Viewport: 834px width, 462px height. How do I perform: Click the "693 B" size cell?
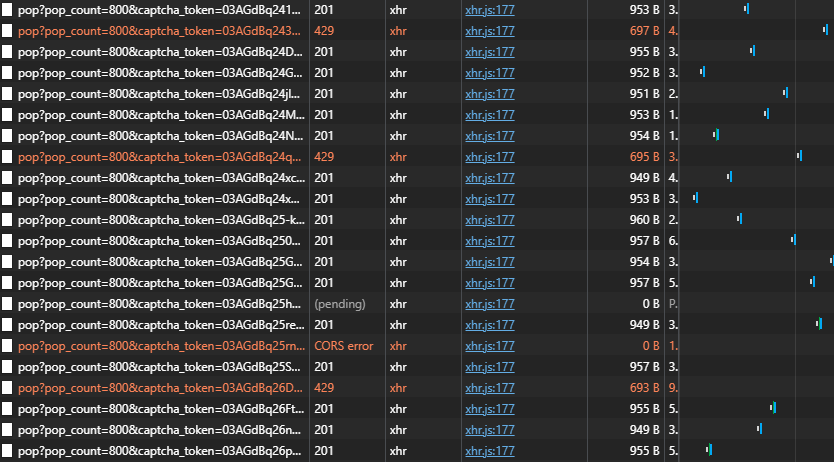pos(644,388)
